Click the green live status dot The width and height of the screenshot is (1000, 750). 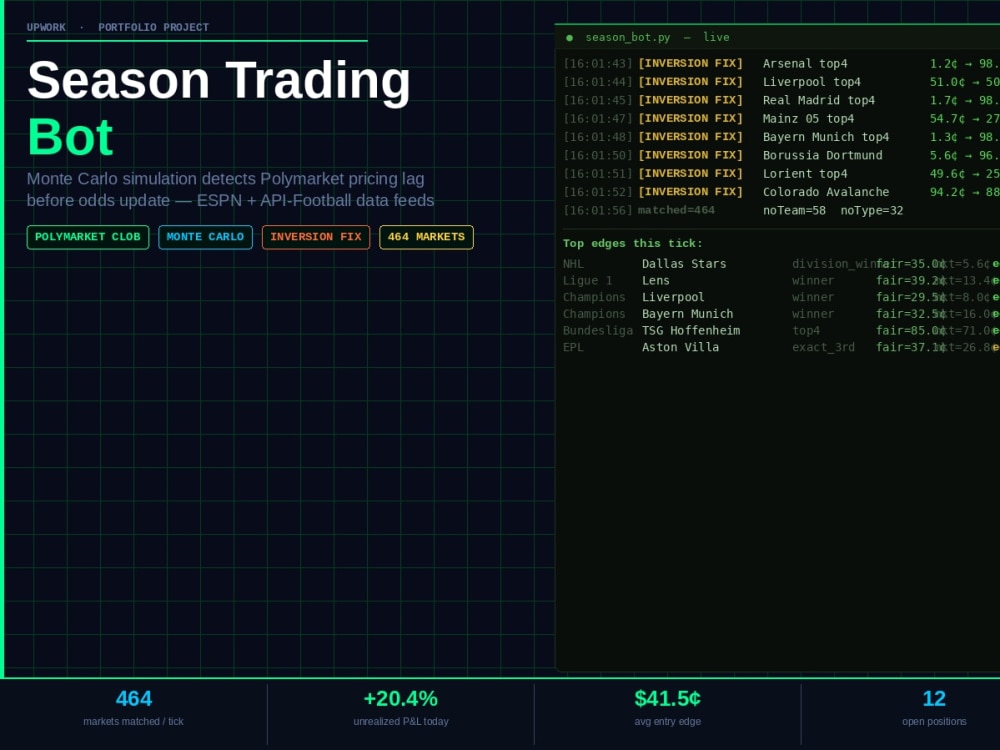(x=570, y=38)
